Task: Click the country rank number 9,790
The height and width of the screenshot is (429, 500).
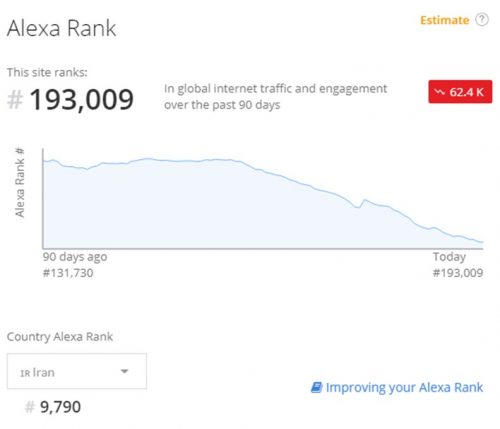Action: click(60, 407)
